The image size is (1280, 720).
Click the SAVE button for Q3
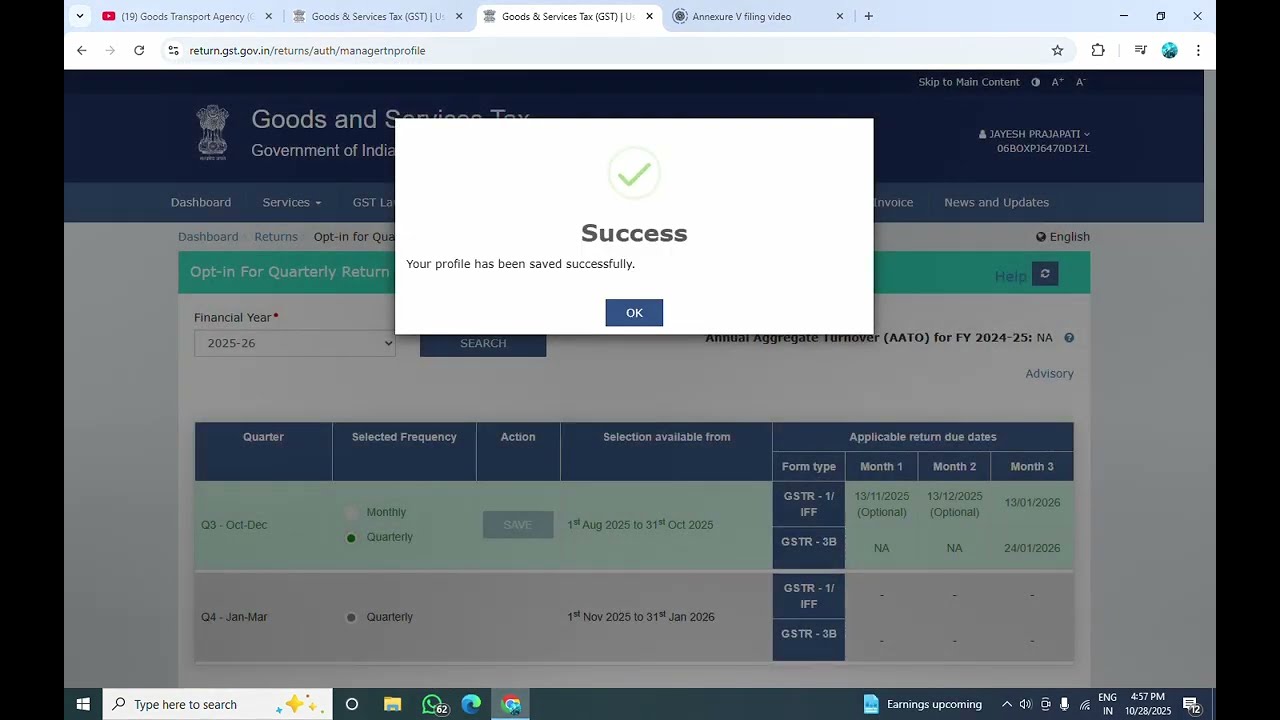pyautogui.click(x=518, y=525)
